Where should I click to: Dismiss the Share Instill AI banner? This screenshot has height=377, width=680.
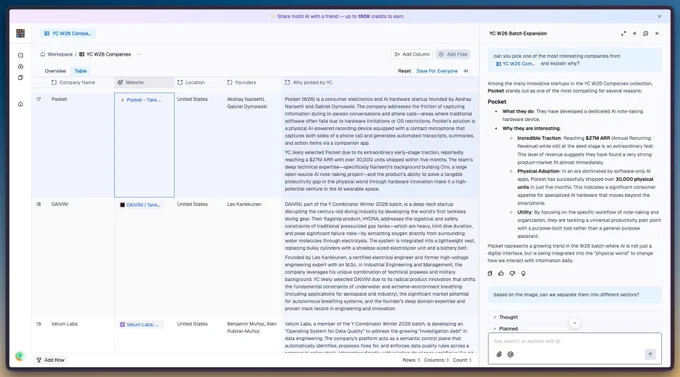click(x=659, y=16)
